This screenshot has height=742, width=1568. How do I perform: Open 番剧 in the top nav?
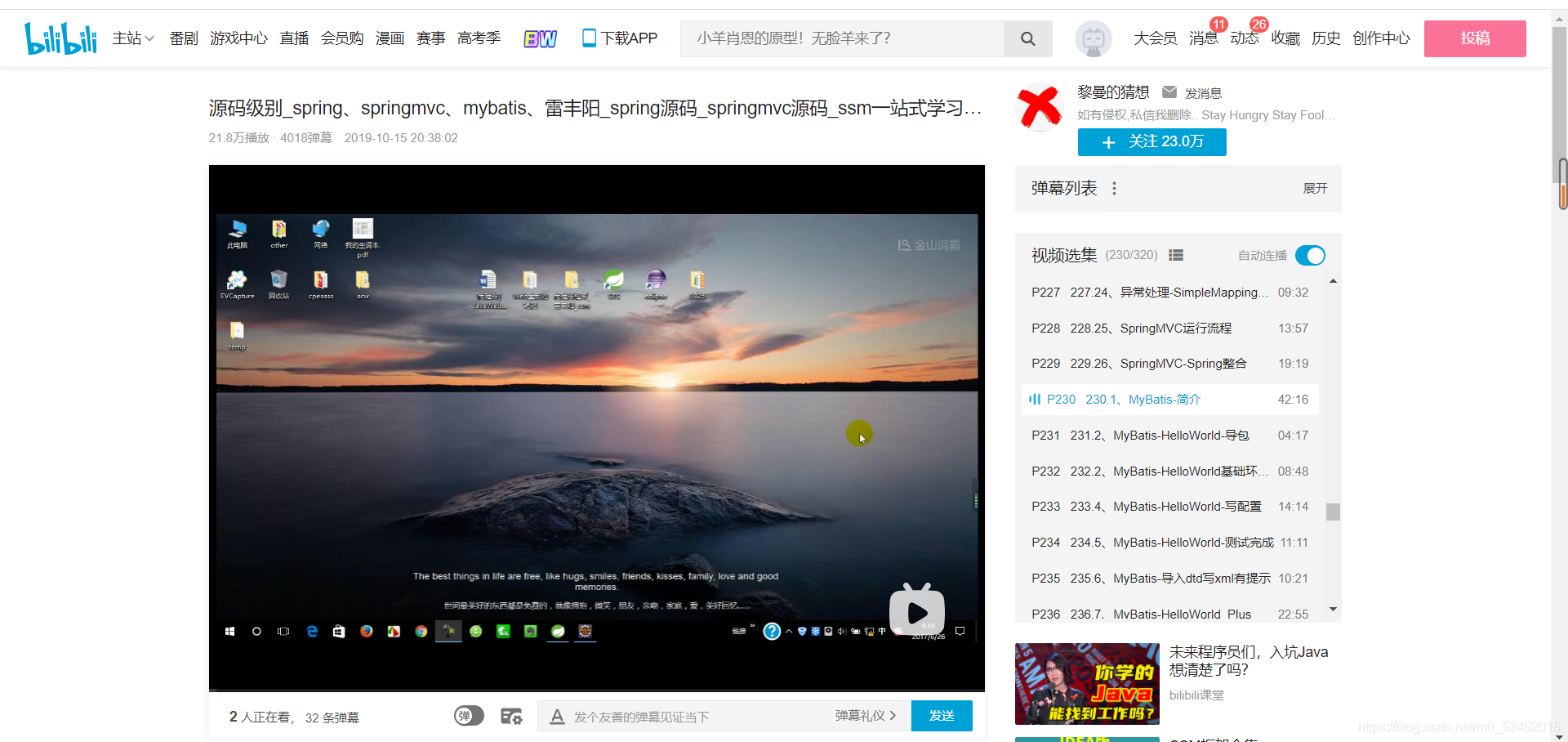pyautogui.click(x=184, y=38)
